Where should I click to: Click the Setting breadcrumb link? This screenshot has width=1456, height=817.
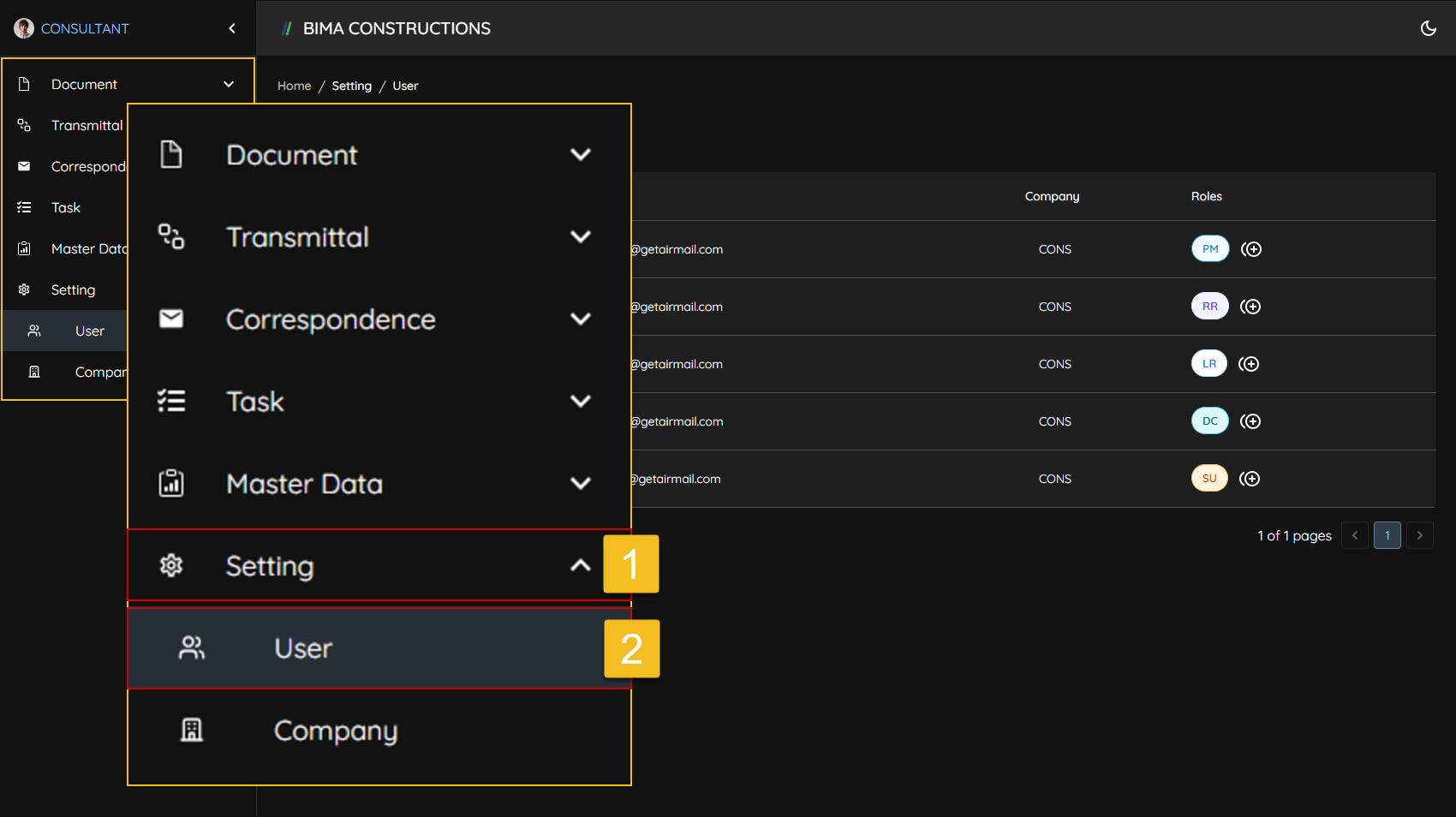tap(351, 86)
